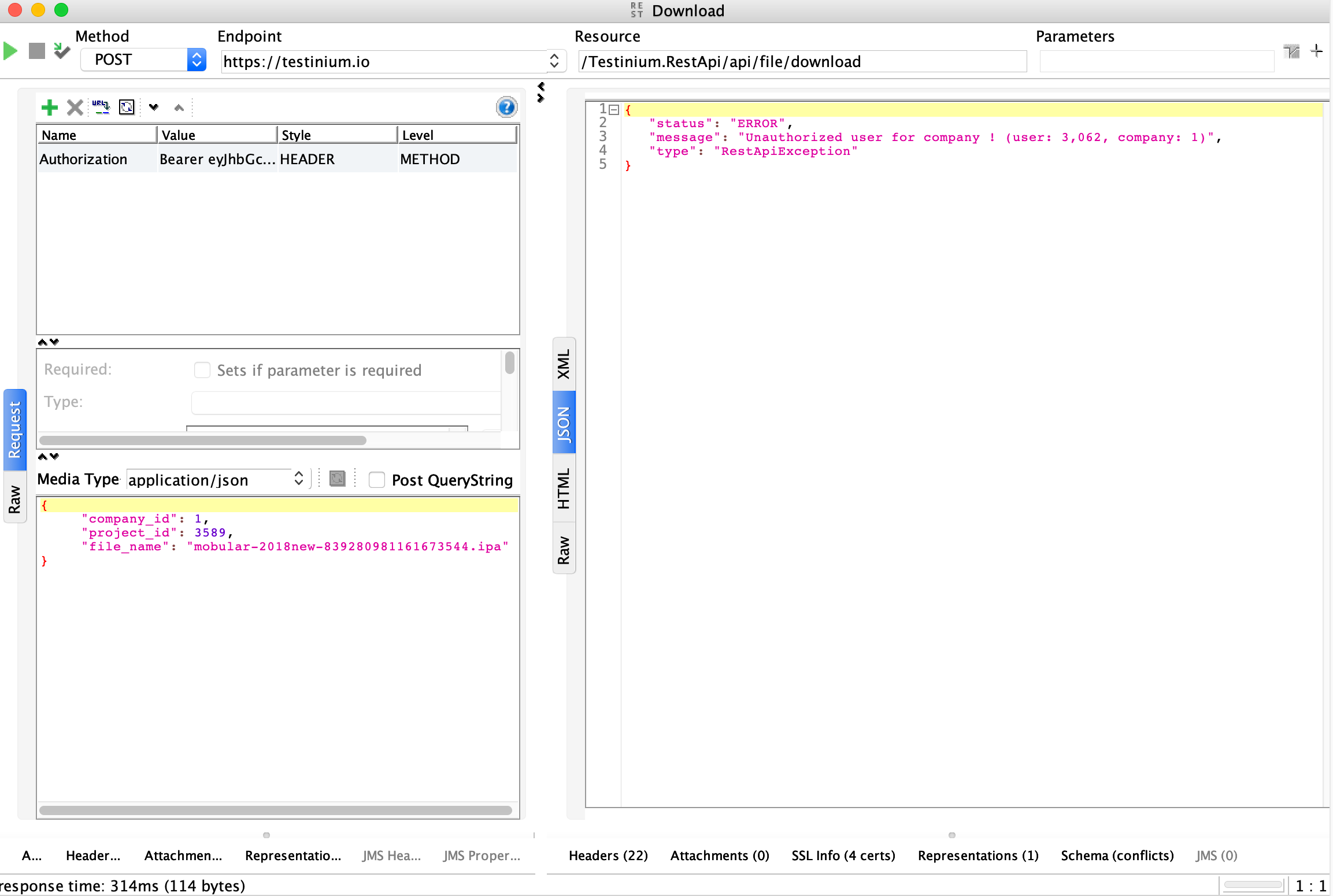Image resolution: width=1333 pixels, height=896 pixels.
Task: Click the Style column header
Action: point(338,135)
